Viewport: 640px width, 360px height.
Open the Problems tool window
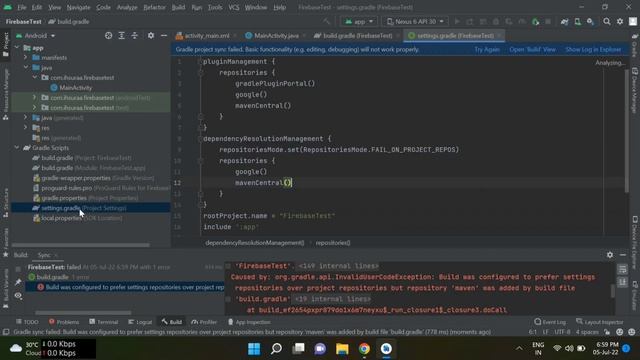pyautogui.click(x=63, y=322)
